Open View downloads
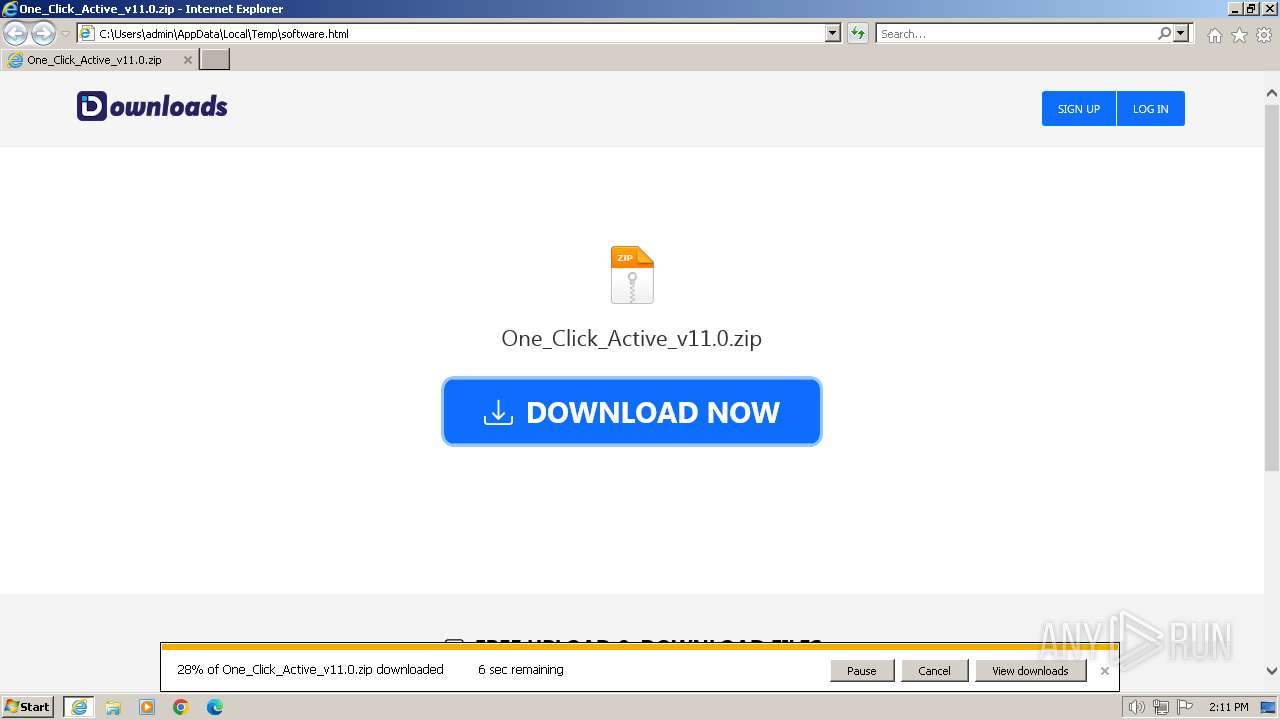This screenshot has height=720, width=1280. [x=1030, y=671]
